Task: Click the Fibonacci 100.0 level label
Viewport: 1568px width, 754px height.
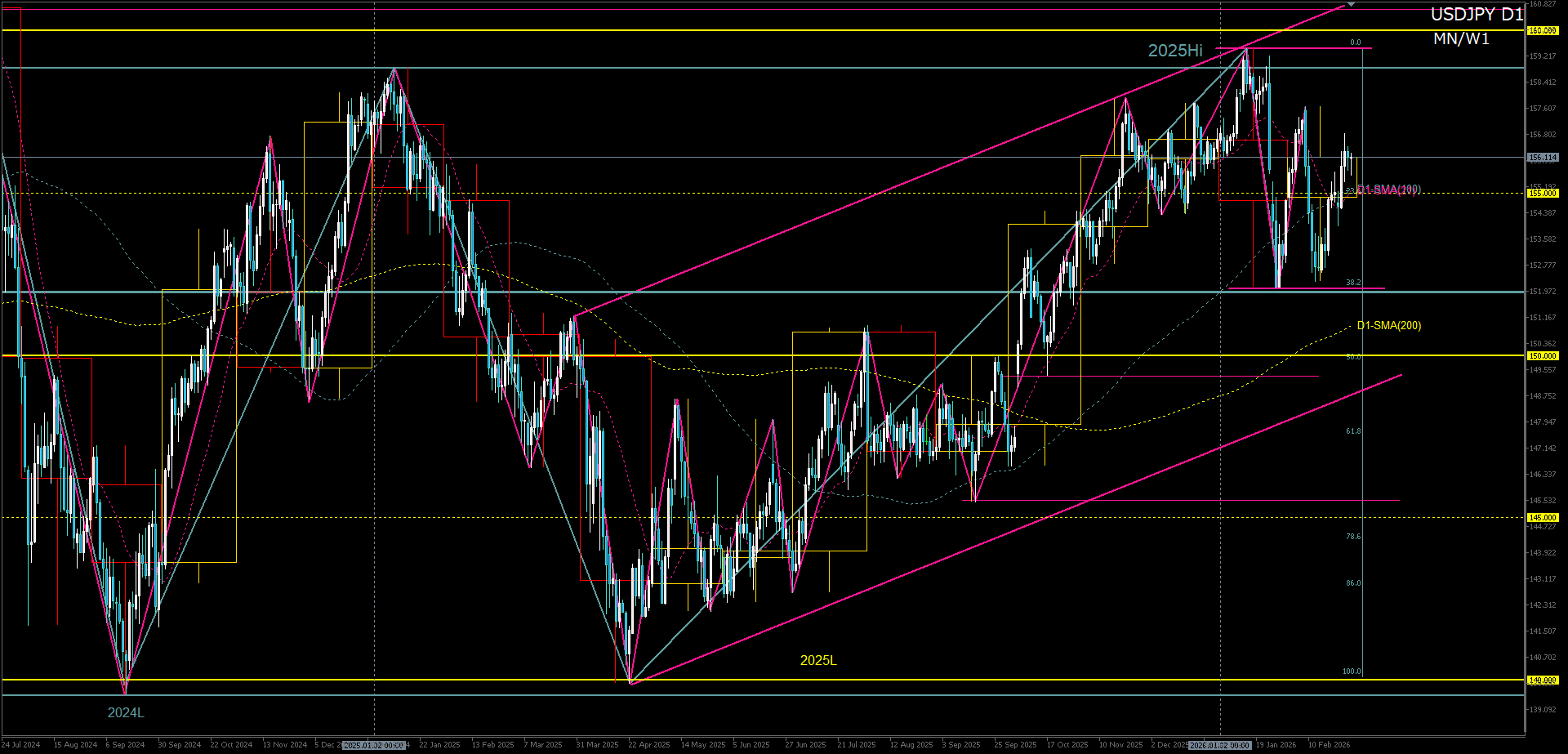Action: coord(1352,671)
